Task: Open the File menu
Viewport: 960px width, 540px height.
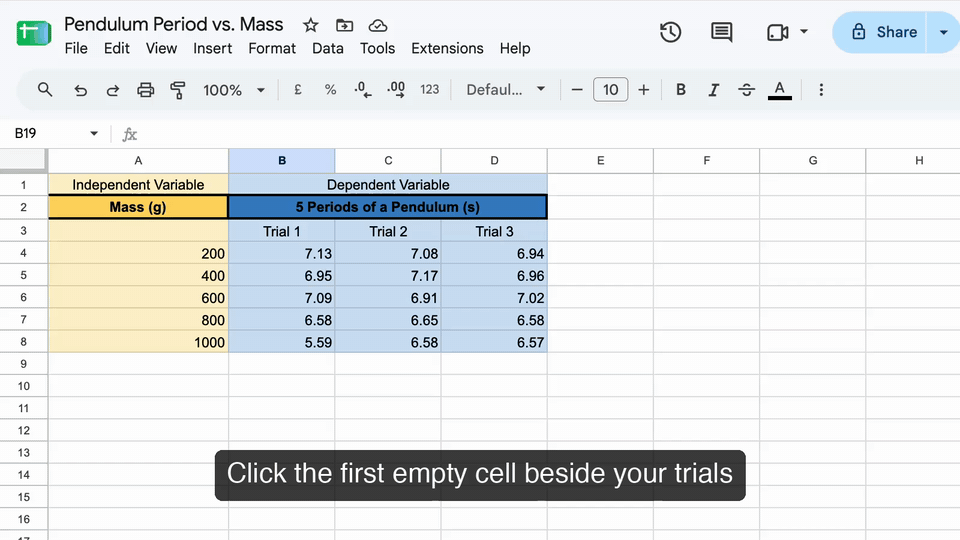Action: pyautogui.click(x=76, y=48)
